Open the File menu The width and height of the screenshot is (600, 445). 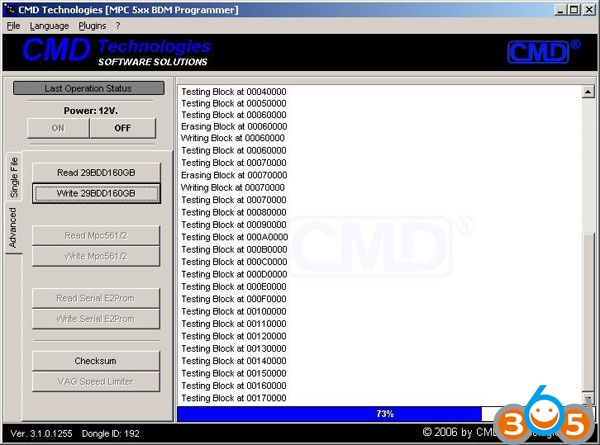click(x=13, y=26)
